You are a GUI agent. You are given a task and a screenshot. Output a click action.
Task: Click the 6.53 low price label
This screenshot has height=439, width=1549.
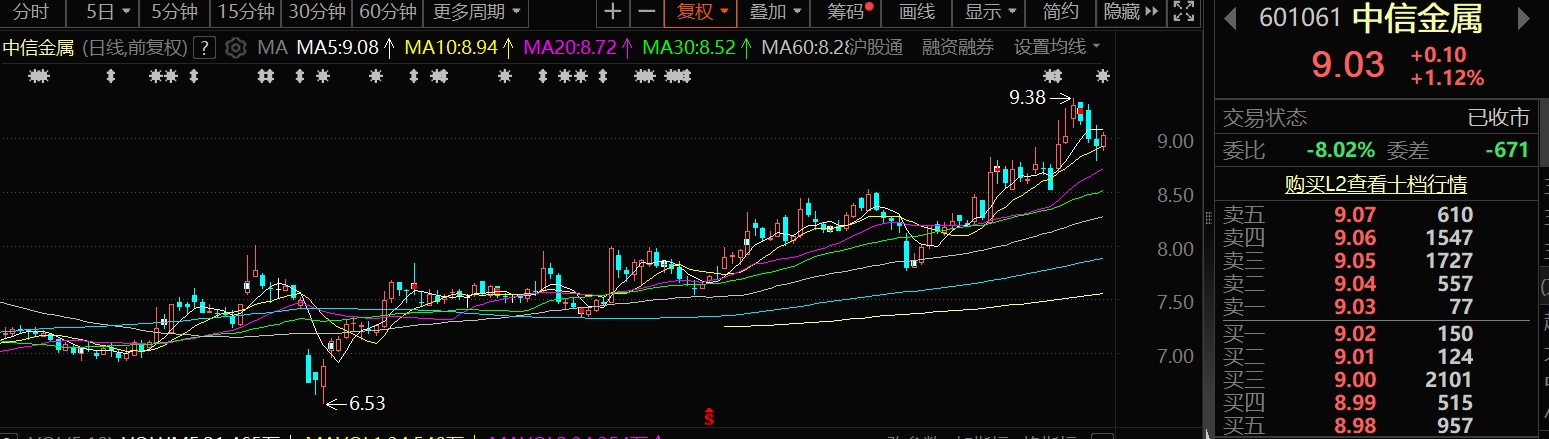coord(366,404)
